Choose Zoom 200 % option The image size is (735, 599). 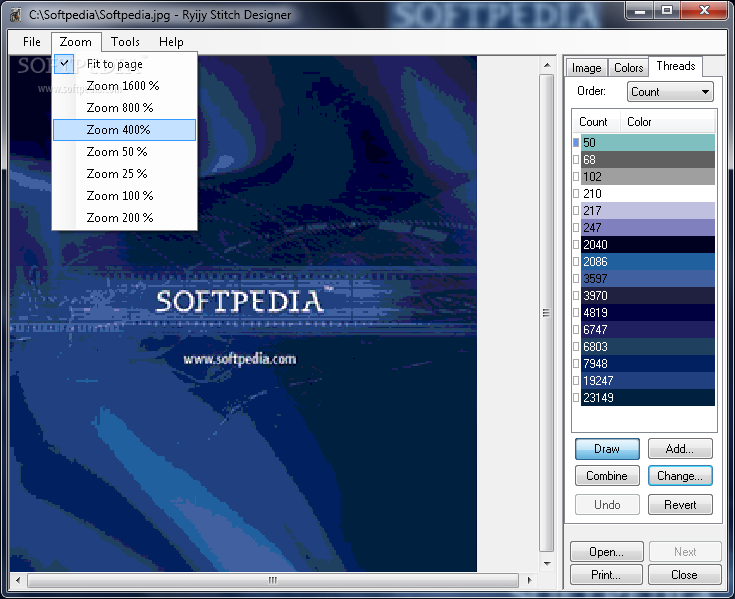tap(124, 218)
